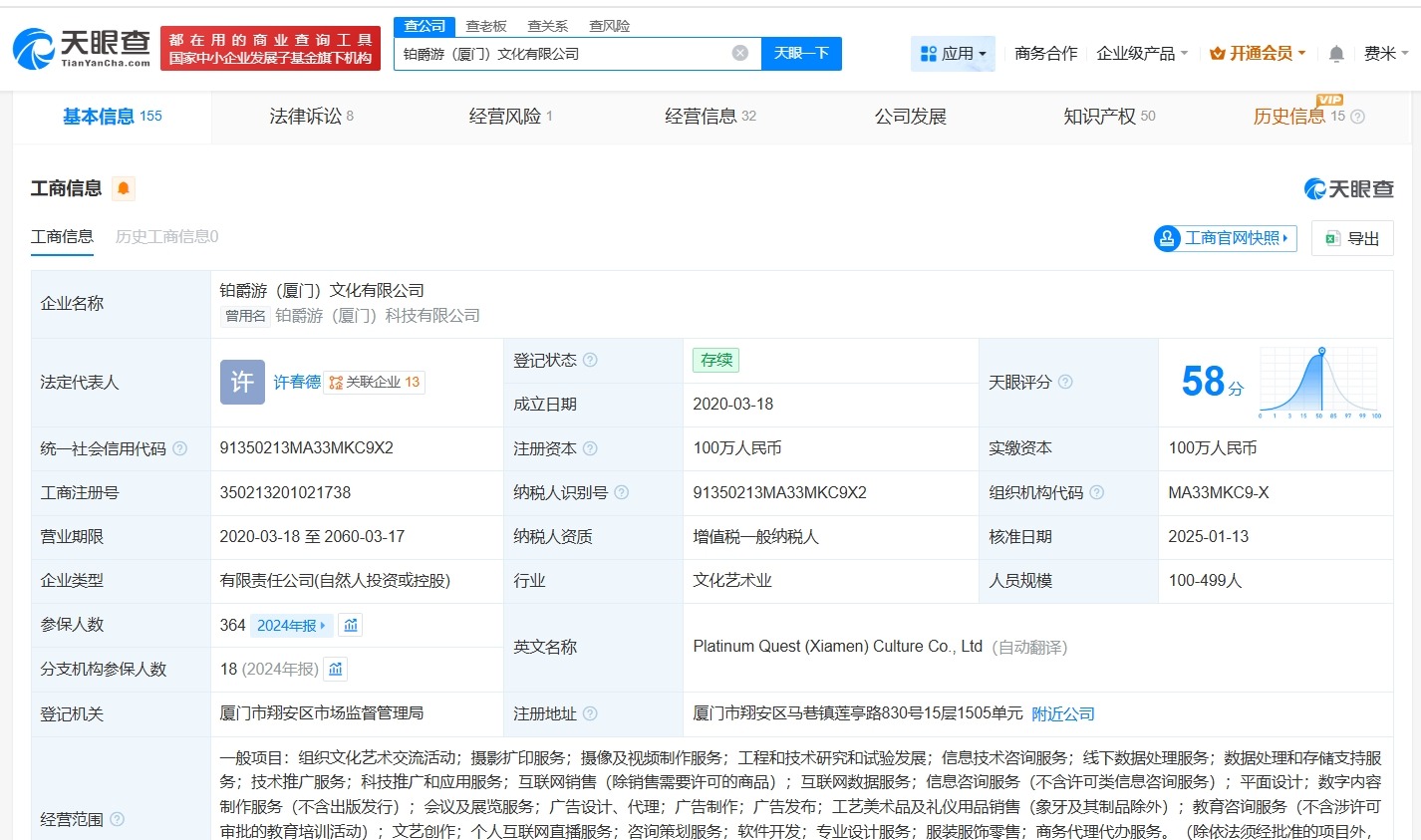Click the 天眼查 logo above the info table
The width and height of the screenshot is (1421, 840).
coord(1348,187)
